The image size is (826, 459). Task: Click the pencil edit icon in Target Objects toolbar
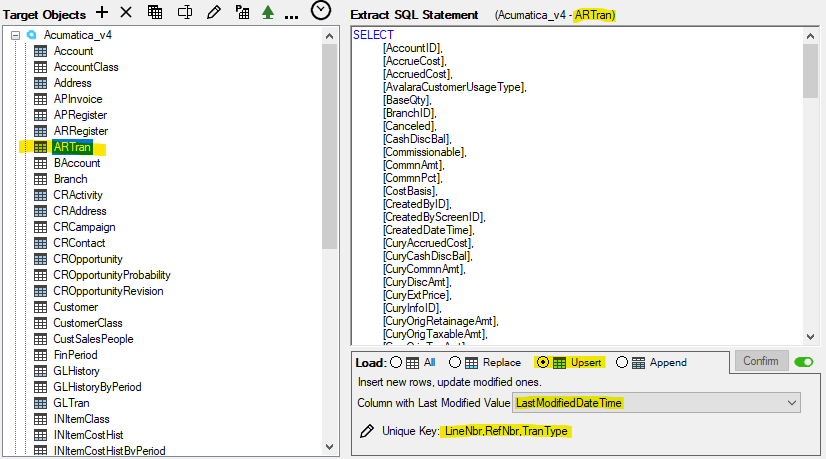pos(212,12)
